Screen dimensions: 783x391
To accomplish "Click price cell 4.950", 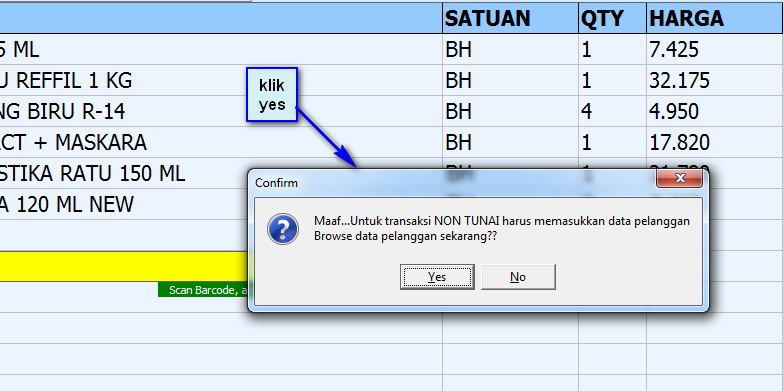I will (x=715, y=111).
